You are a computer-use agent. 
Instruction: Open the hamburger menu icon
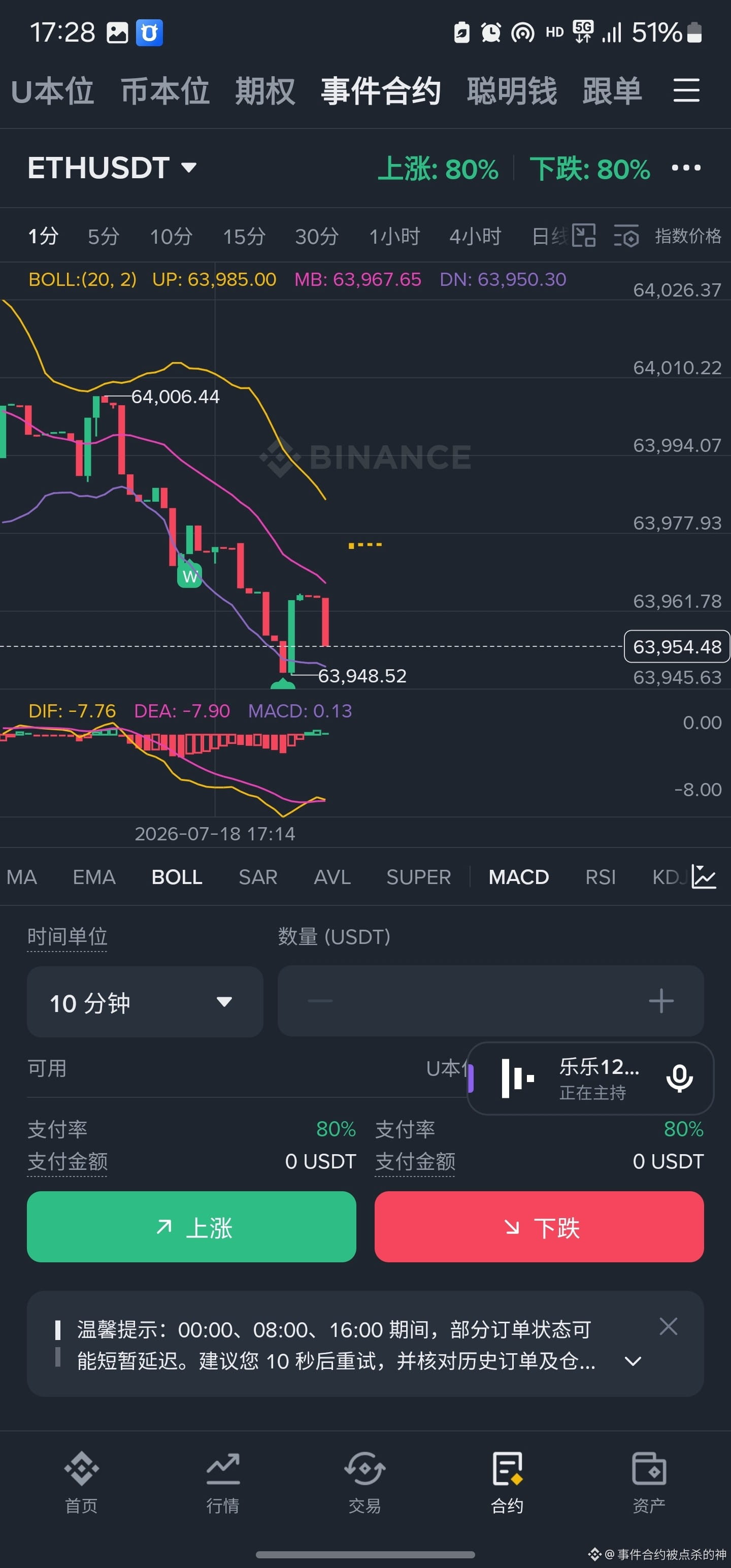pos(686,91)
